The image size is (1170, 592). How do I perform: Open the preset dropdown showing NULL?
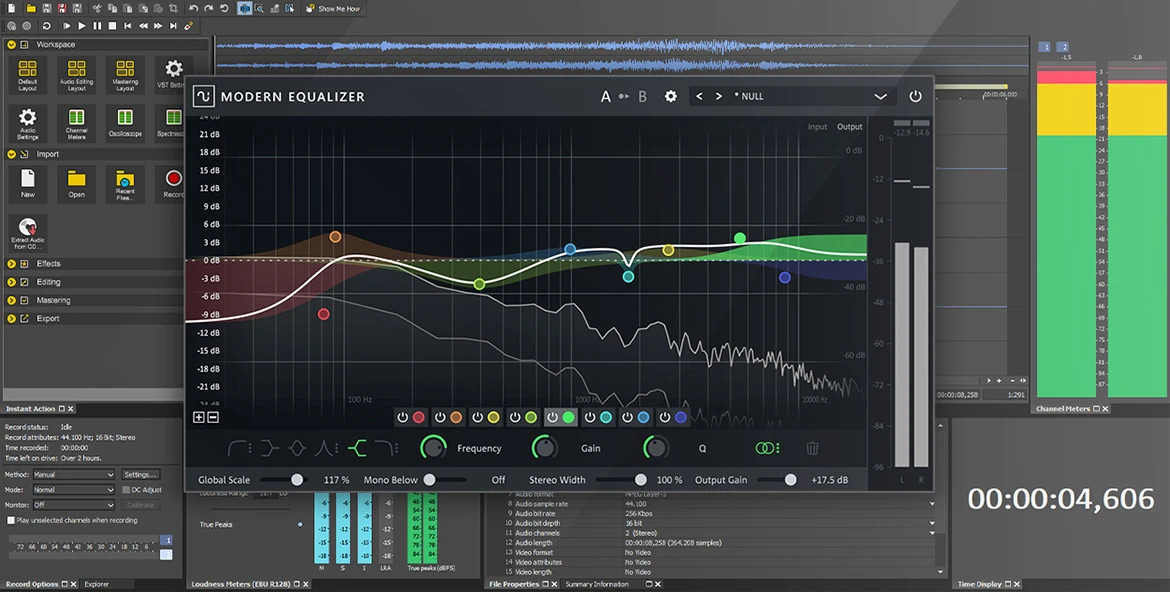[x=879, y=96]
